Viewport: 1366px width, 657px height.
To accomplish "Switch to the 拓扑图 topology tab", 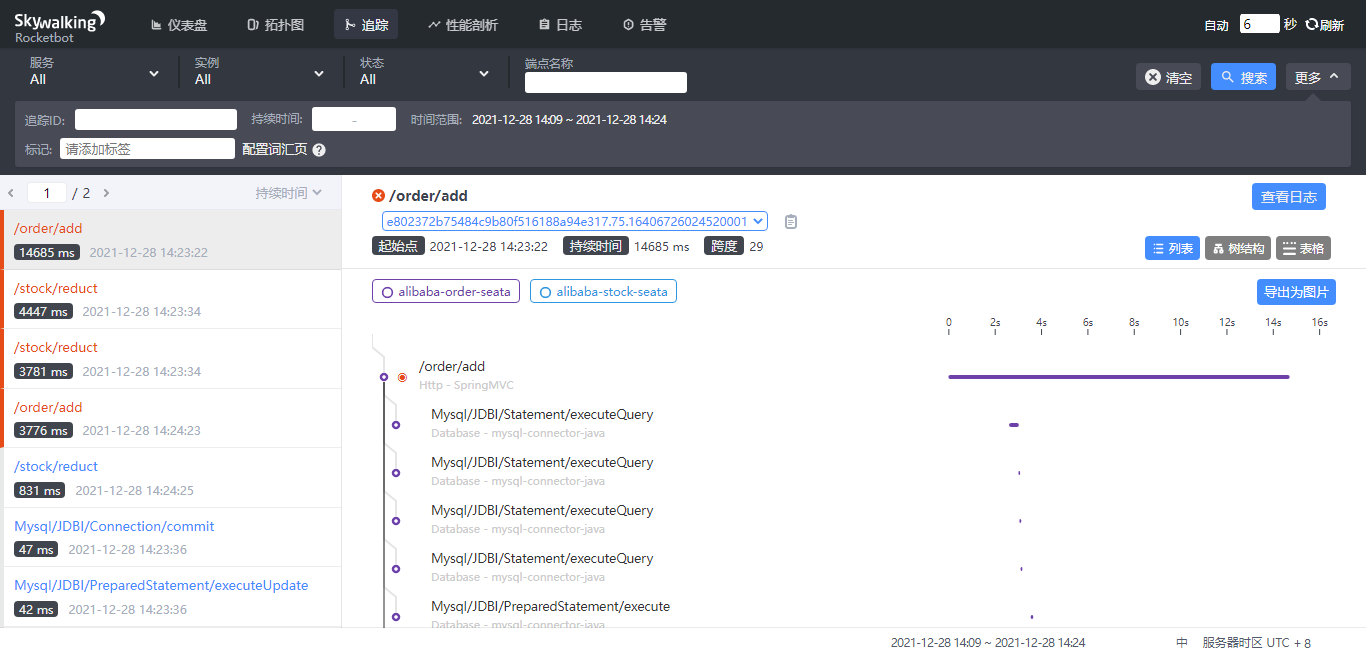I will [x=275, y=24].
